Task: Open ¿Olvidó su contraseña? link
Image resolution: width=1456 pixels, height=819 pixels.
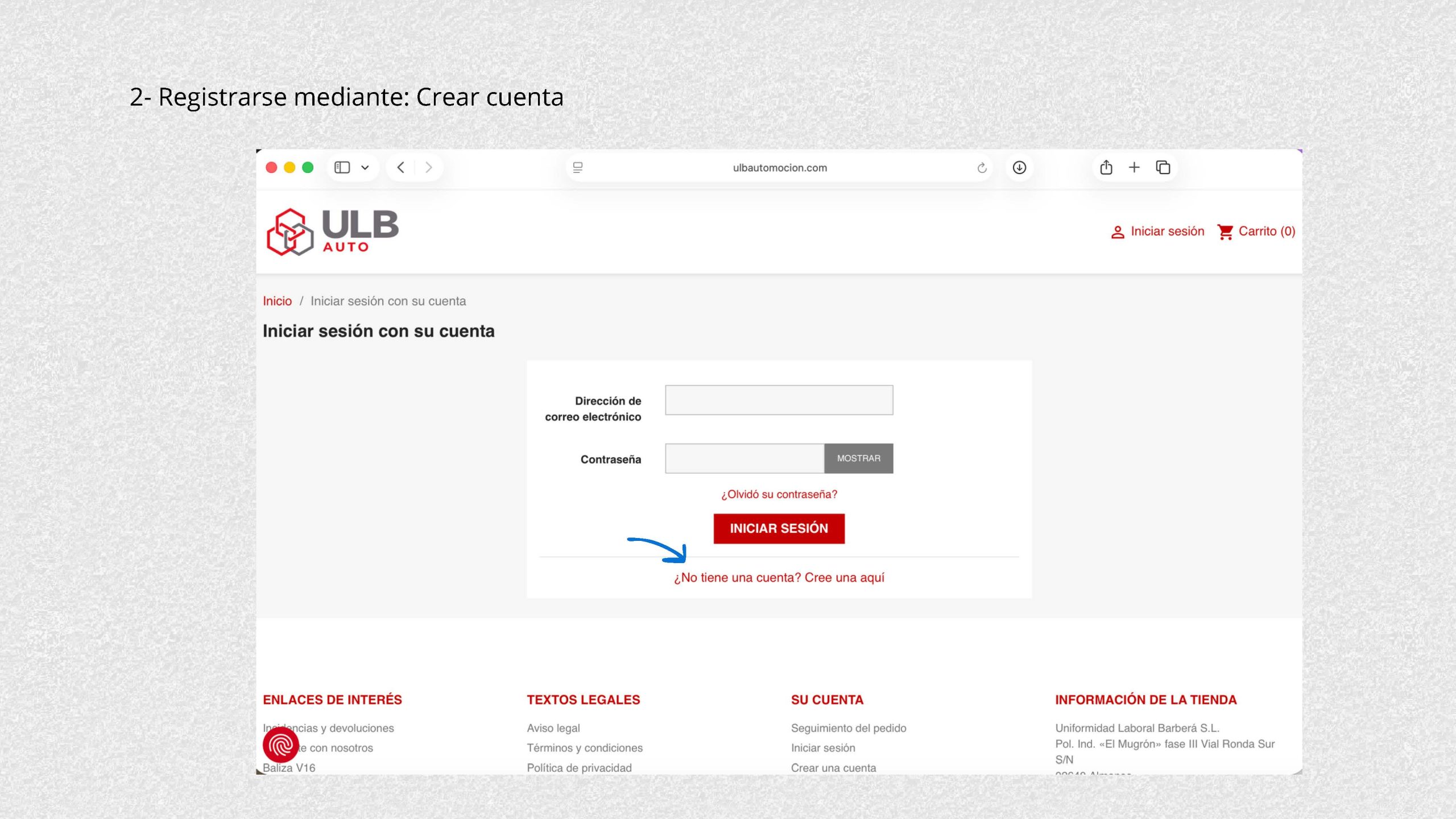Action: click(779, 494)
